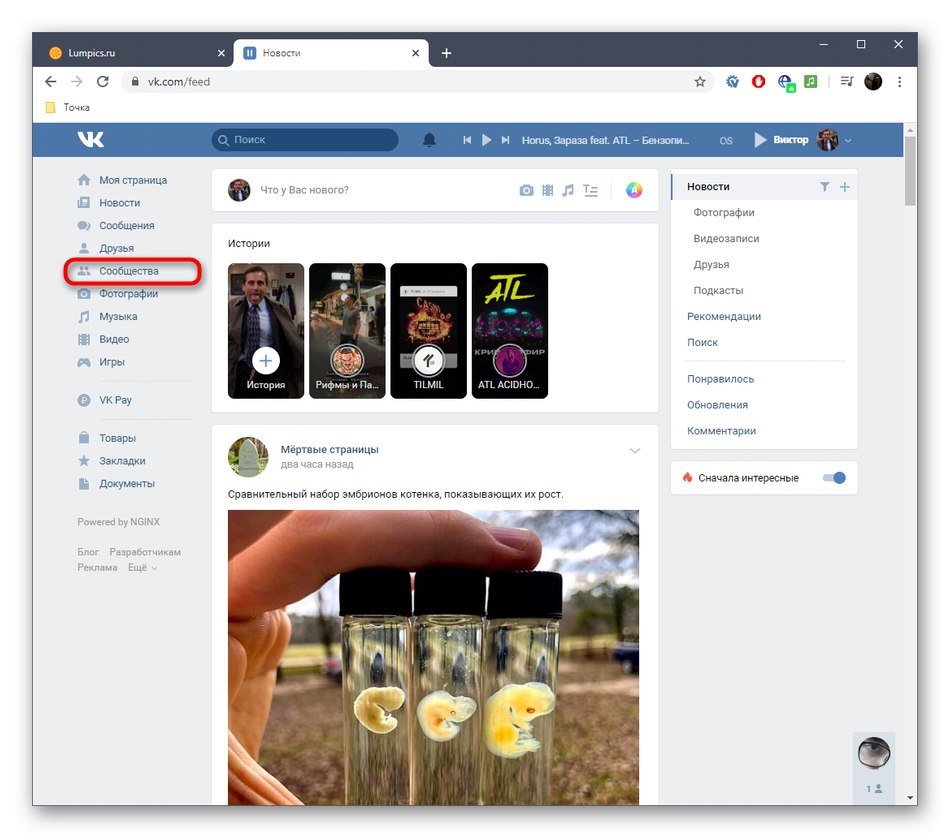
Task: Open Разработчикам footer link
Action: click(x=145, y=552)
